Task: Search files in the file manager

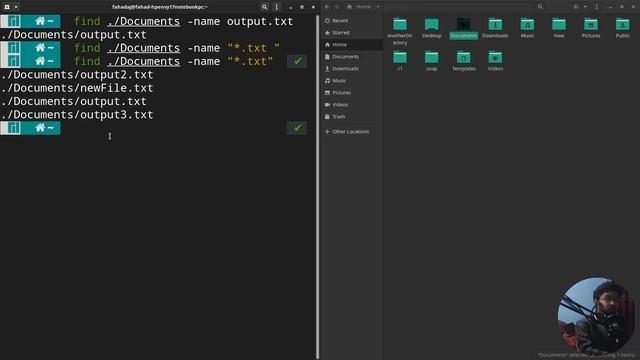Action: [x=540, y=7]
